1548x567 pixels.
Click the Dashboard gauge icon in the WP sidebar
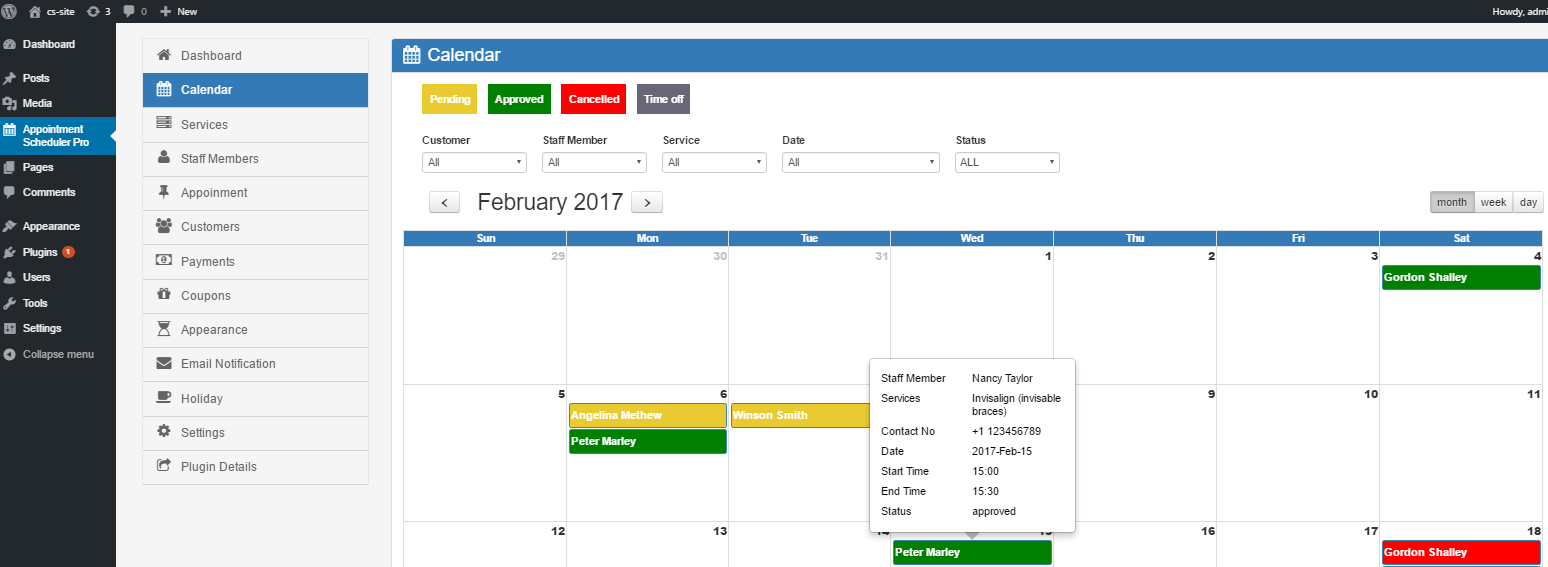point(10,45)
